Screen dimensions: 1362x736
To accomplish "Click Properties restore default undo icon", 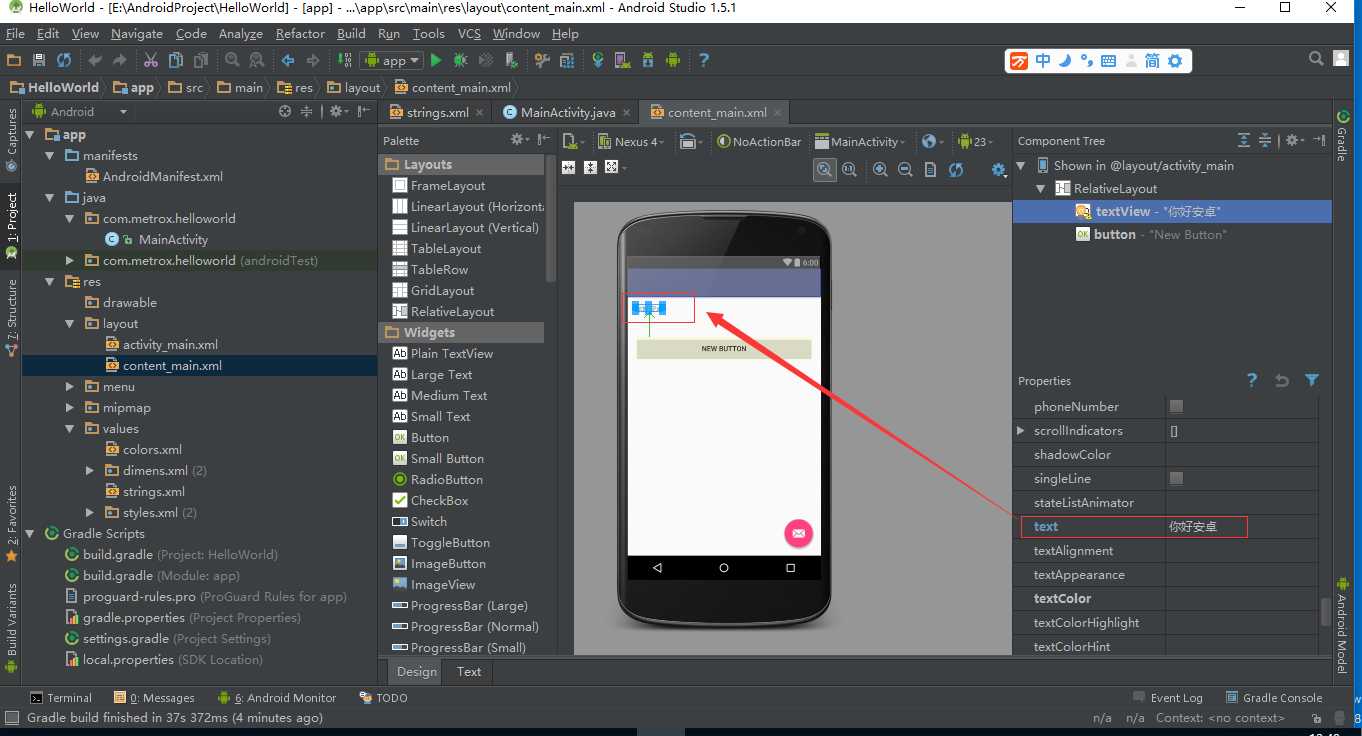I will [x=1282, y=380].
